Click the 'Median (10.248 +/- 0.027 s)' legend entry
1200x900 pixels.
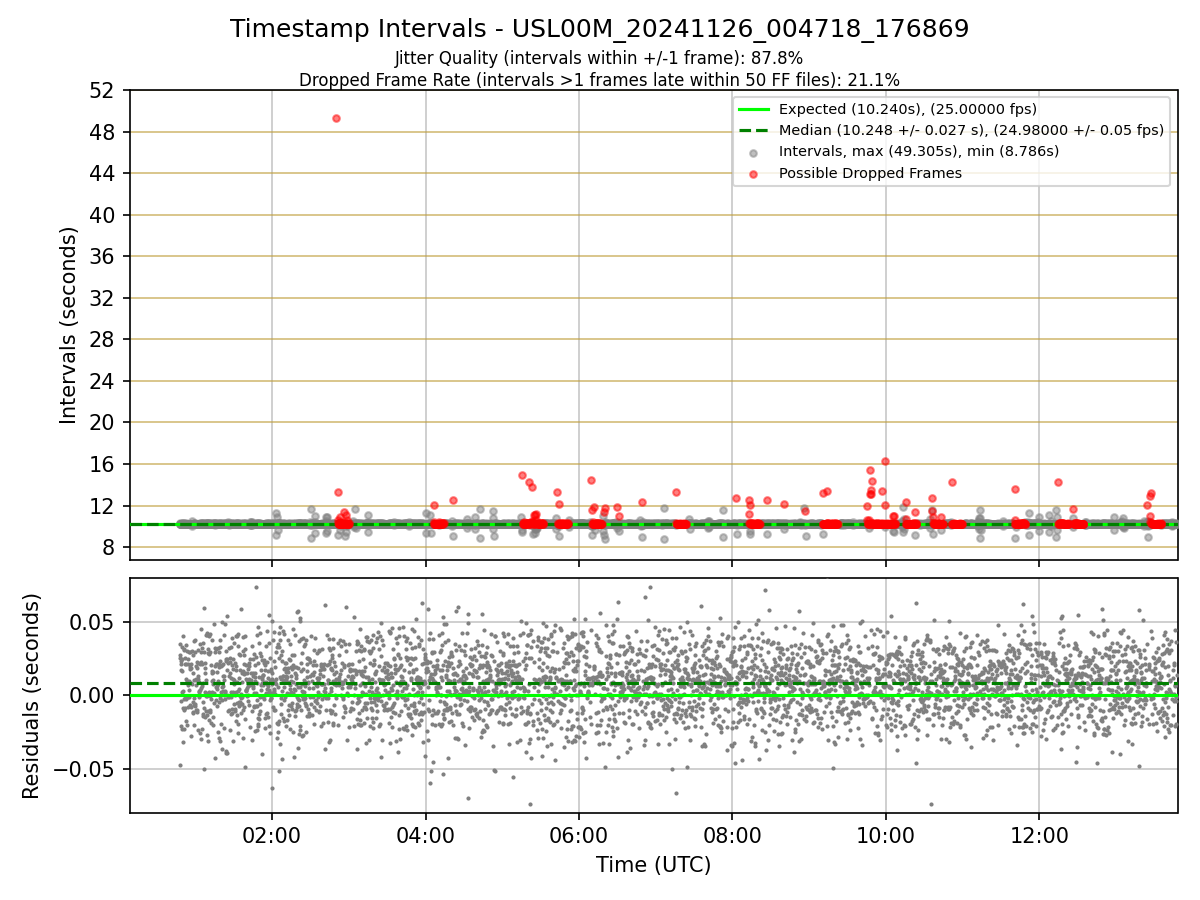click(x=971, y=130)
